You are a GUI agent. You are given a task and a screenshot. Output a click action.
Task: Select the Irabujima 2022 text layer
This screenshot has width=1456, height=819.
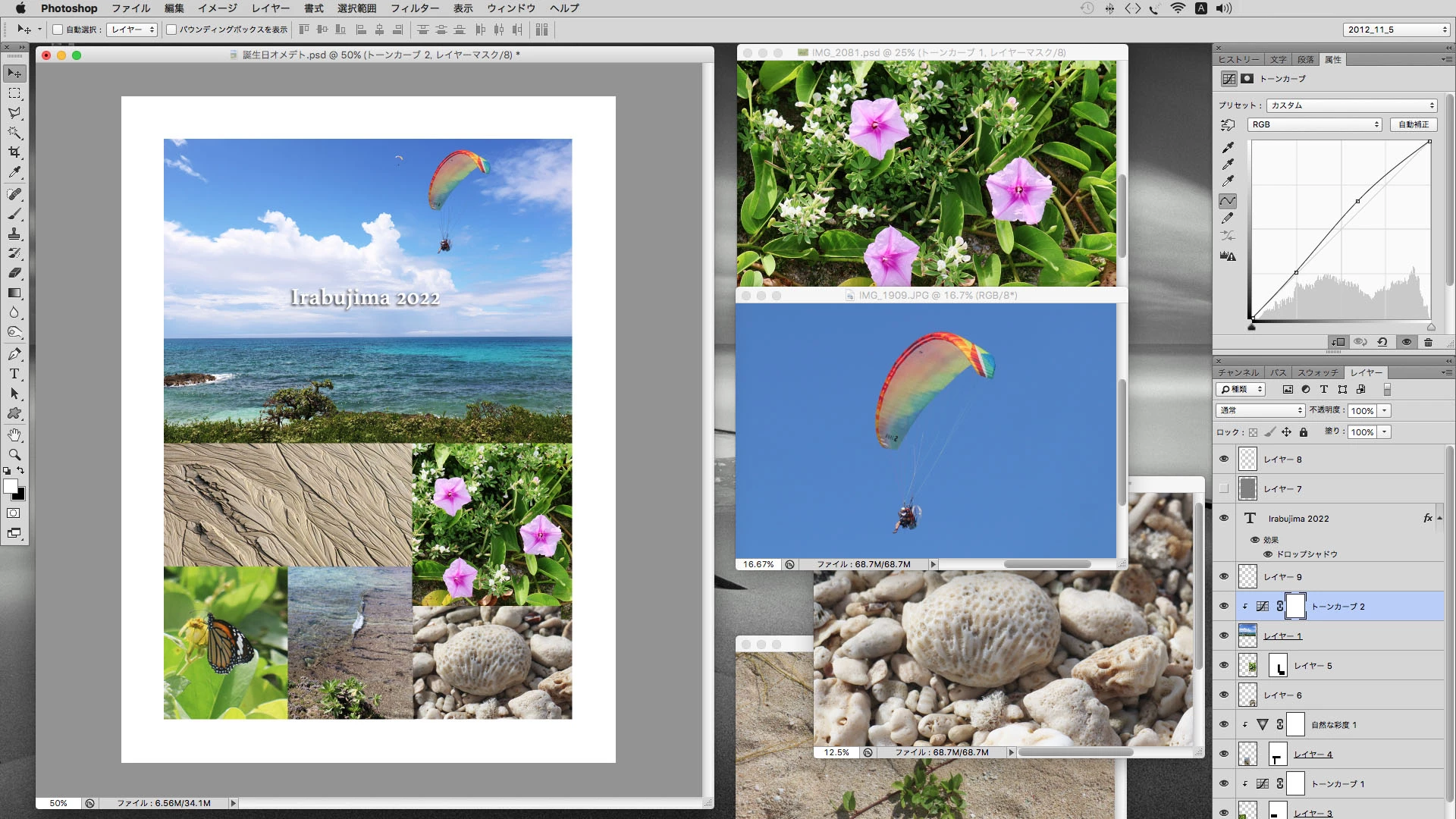1335,519
